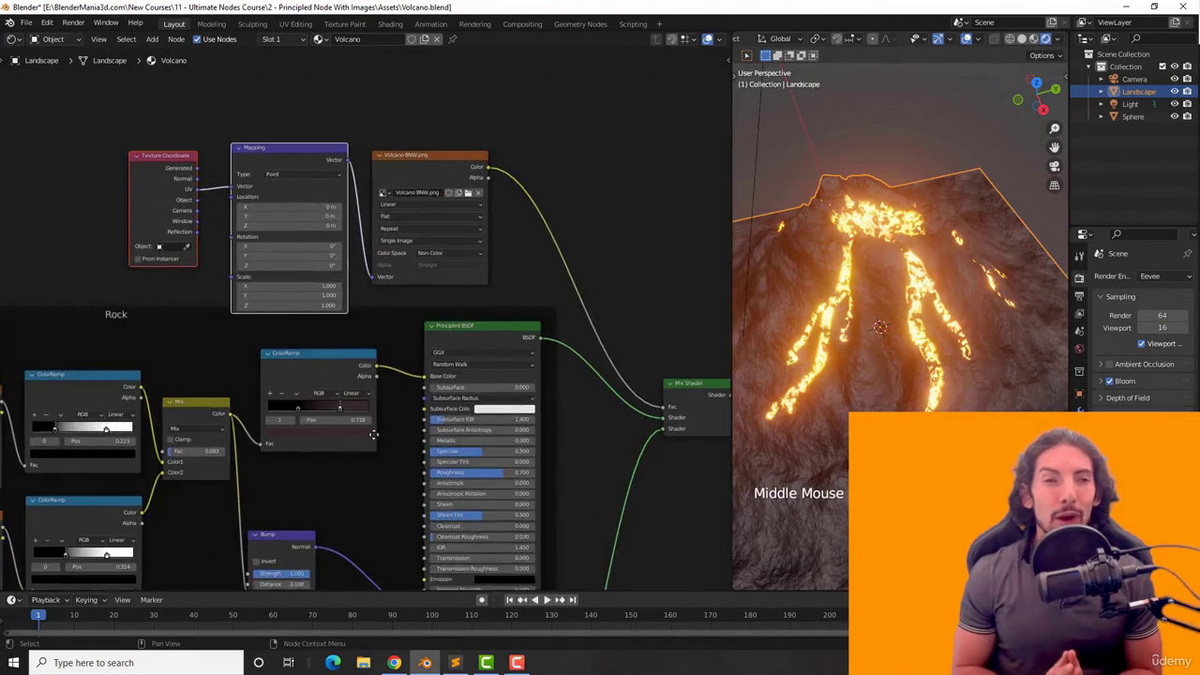Open the Object shader type dropdown

(x=56, y=39)
